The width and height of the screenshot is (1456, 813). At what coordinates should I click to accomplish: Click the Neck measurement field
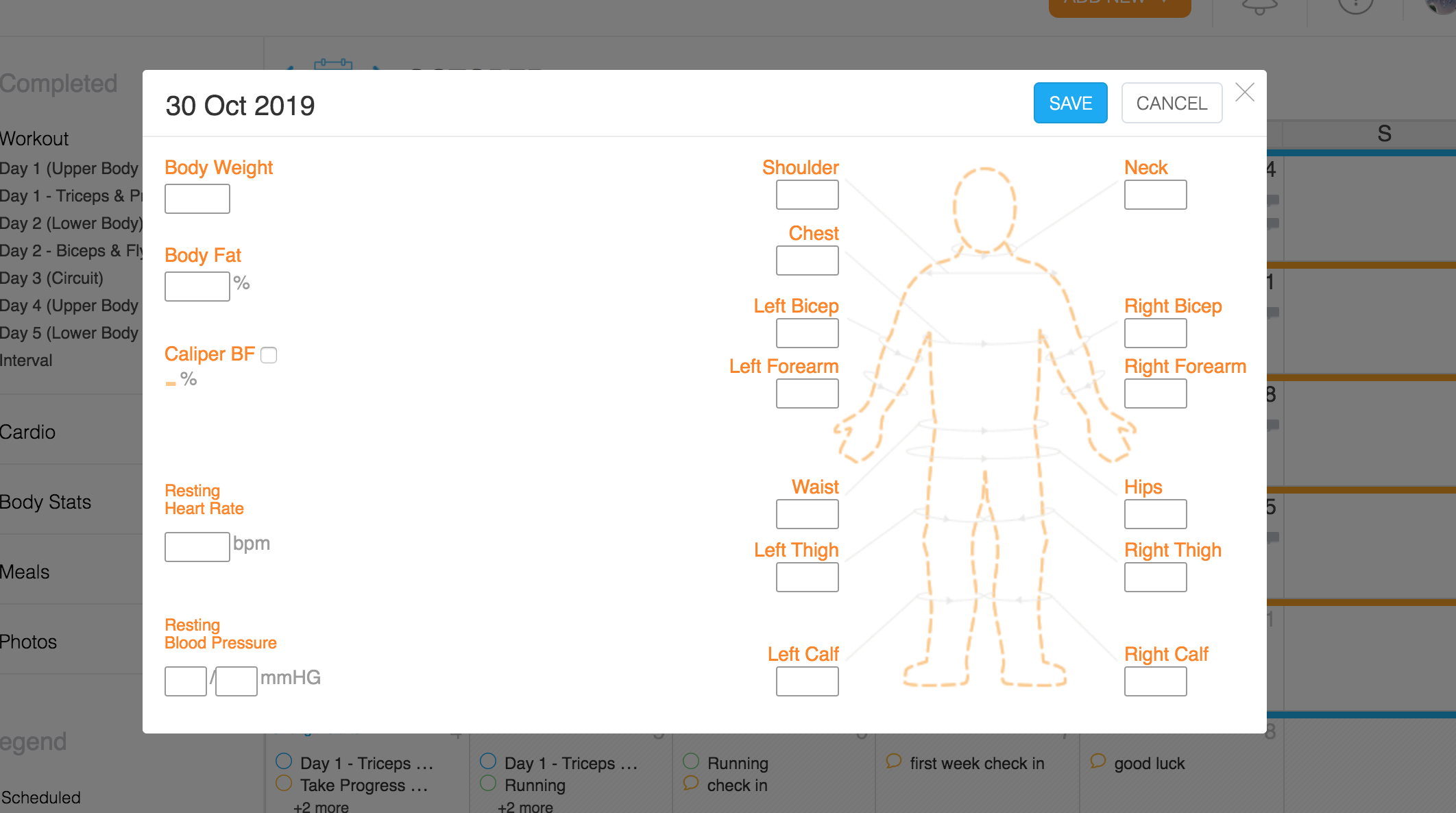[x=1155, y=195]
